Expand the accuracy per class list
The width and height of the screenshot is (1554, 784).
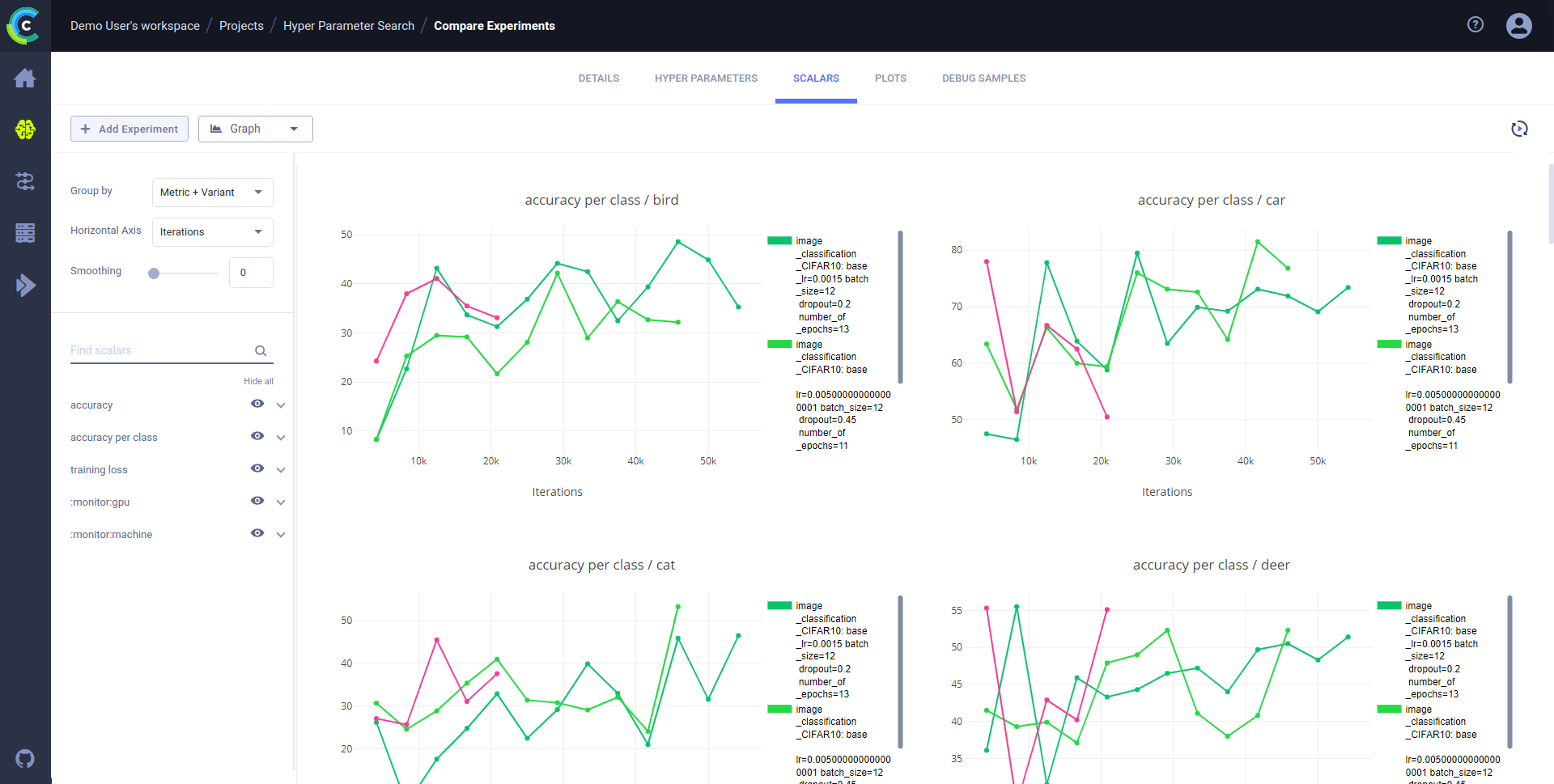(281, 438)
